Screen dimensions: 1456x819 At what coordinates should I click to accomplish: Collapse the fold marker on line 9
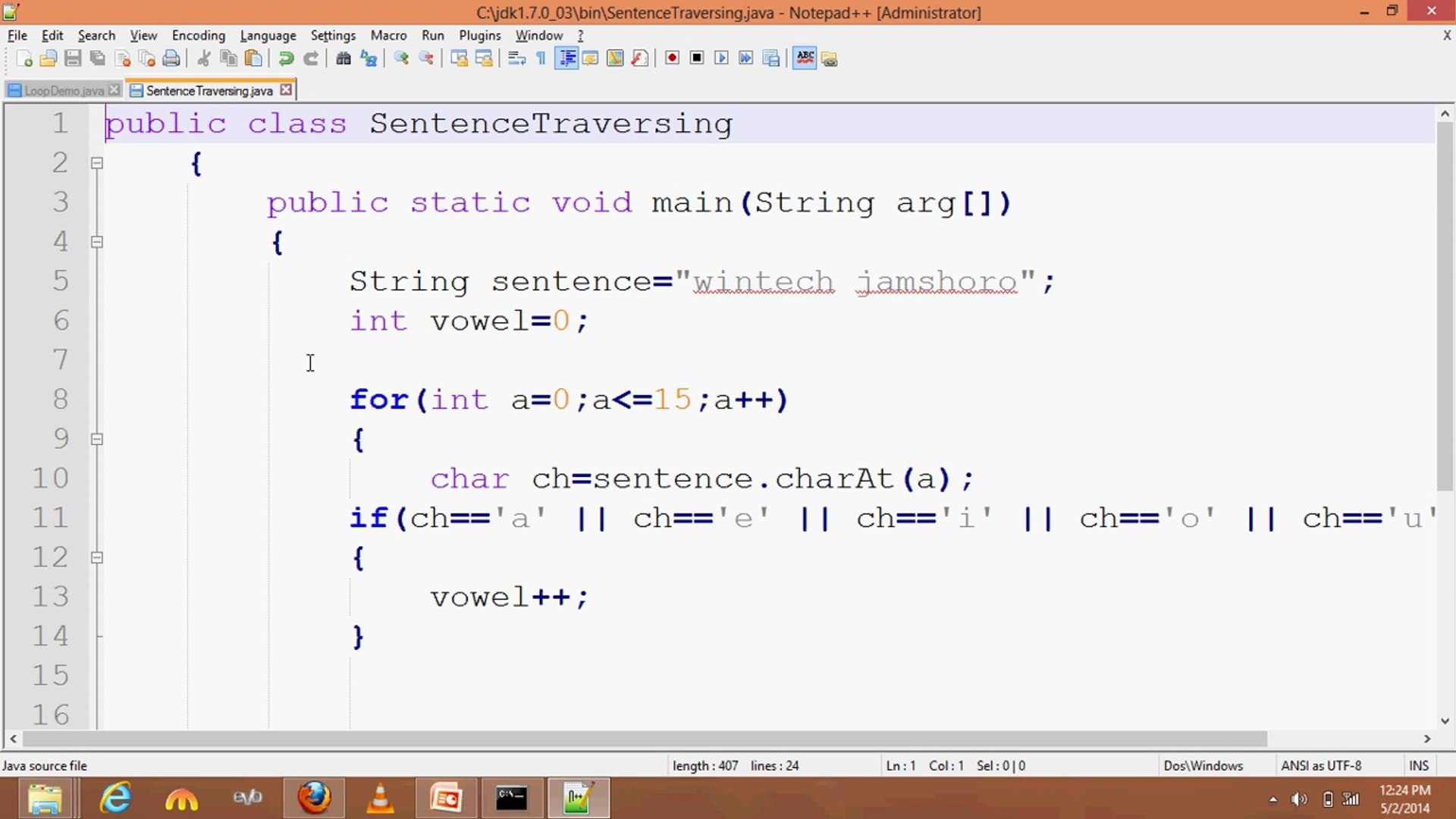coord(97,439)
